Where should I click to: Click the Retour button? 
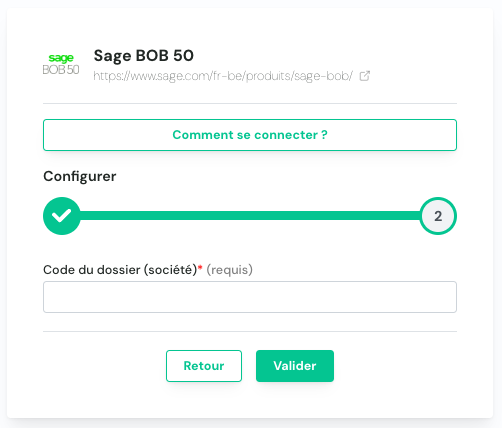(204, 366)
